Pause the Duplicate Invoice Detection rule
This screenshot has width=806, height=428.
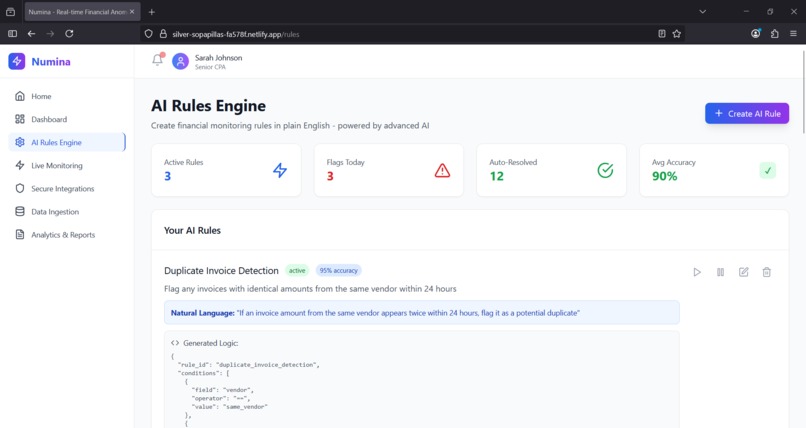pos(720,272)
